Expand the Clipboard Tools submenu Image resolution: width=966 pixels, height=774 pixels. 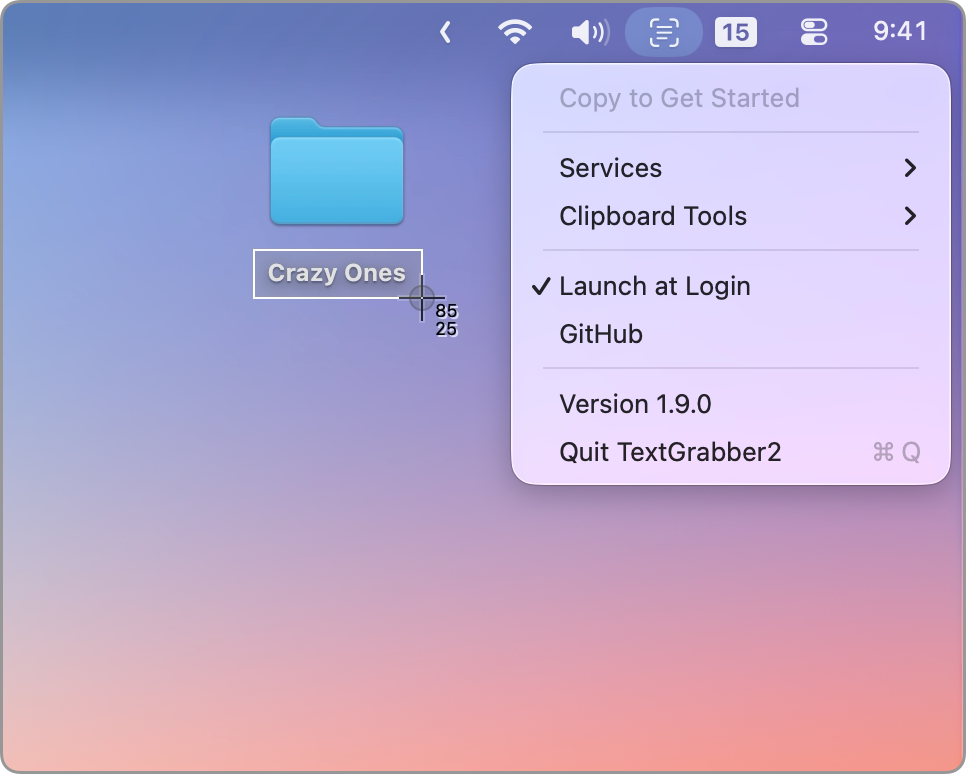652,216
